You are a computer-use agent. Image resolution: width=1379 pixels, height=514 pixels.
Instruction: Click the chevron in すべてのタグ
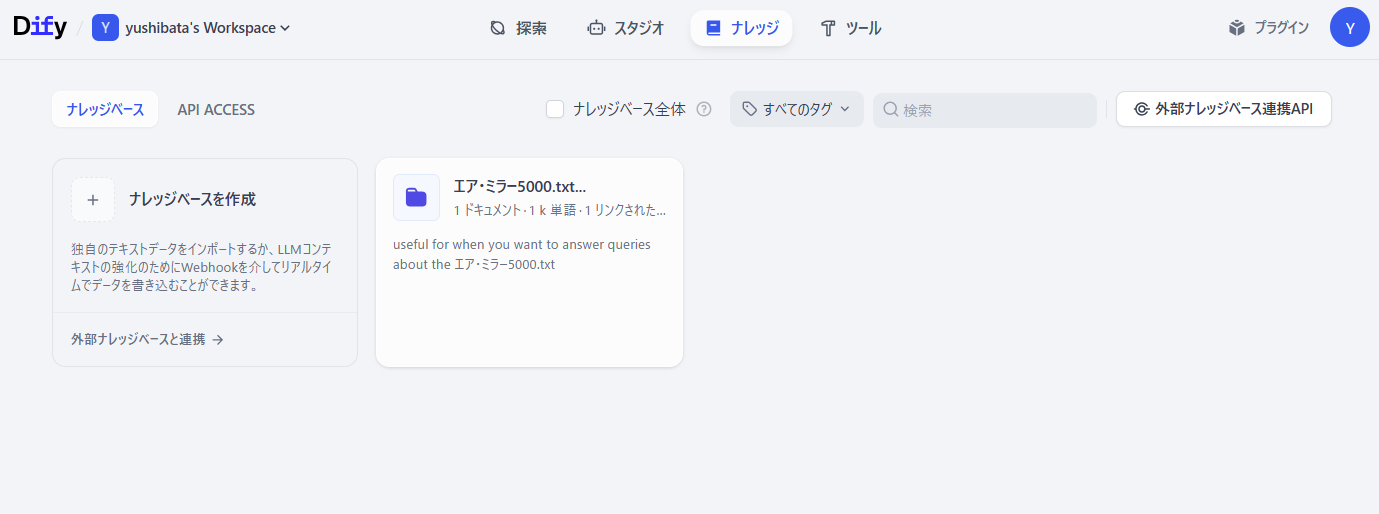click(x=845, y=109)
